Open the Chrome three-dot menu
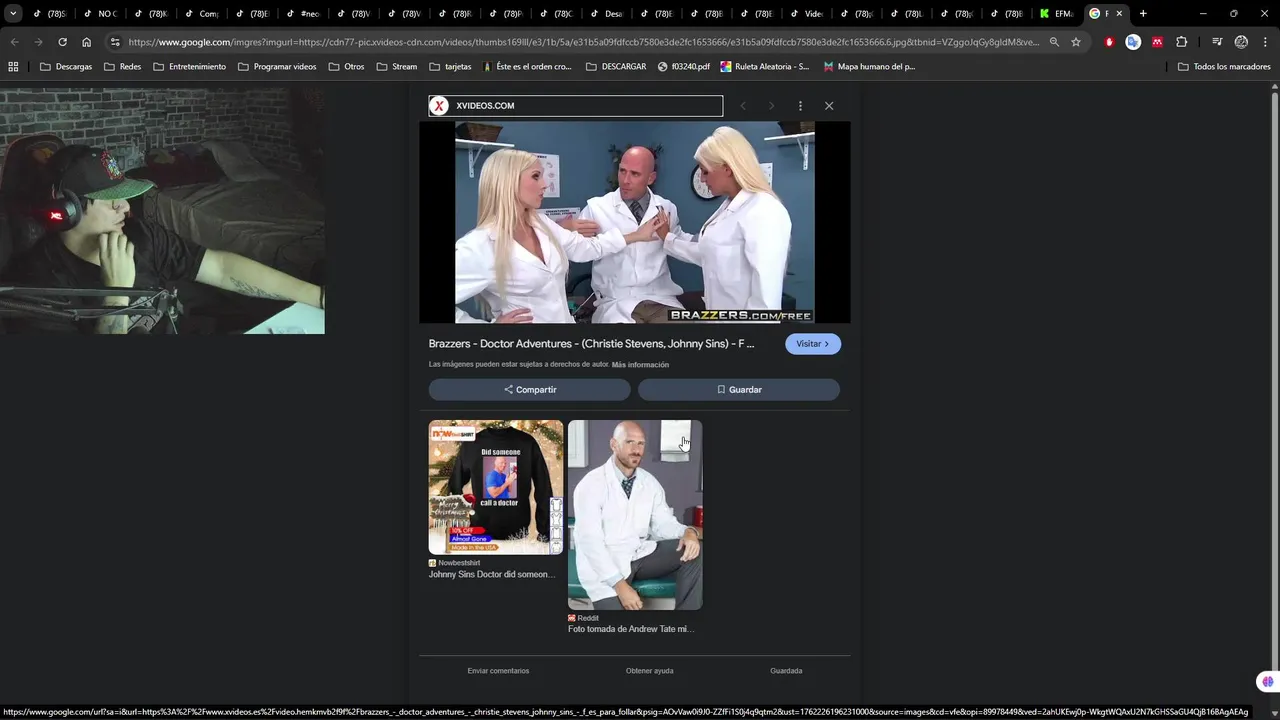The image size is (1280, 720). pos(1264,42)
